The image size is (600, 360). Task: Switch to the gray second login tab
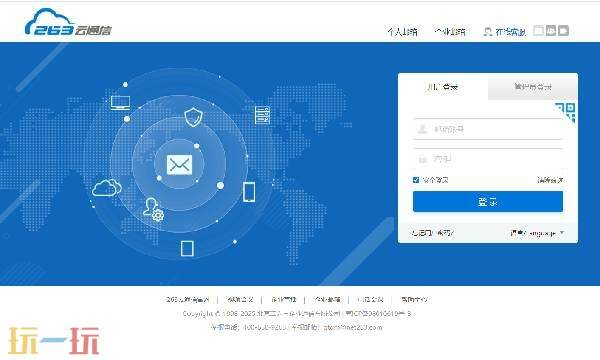533,87
